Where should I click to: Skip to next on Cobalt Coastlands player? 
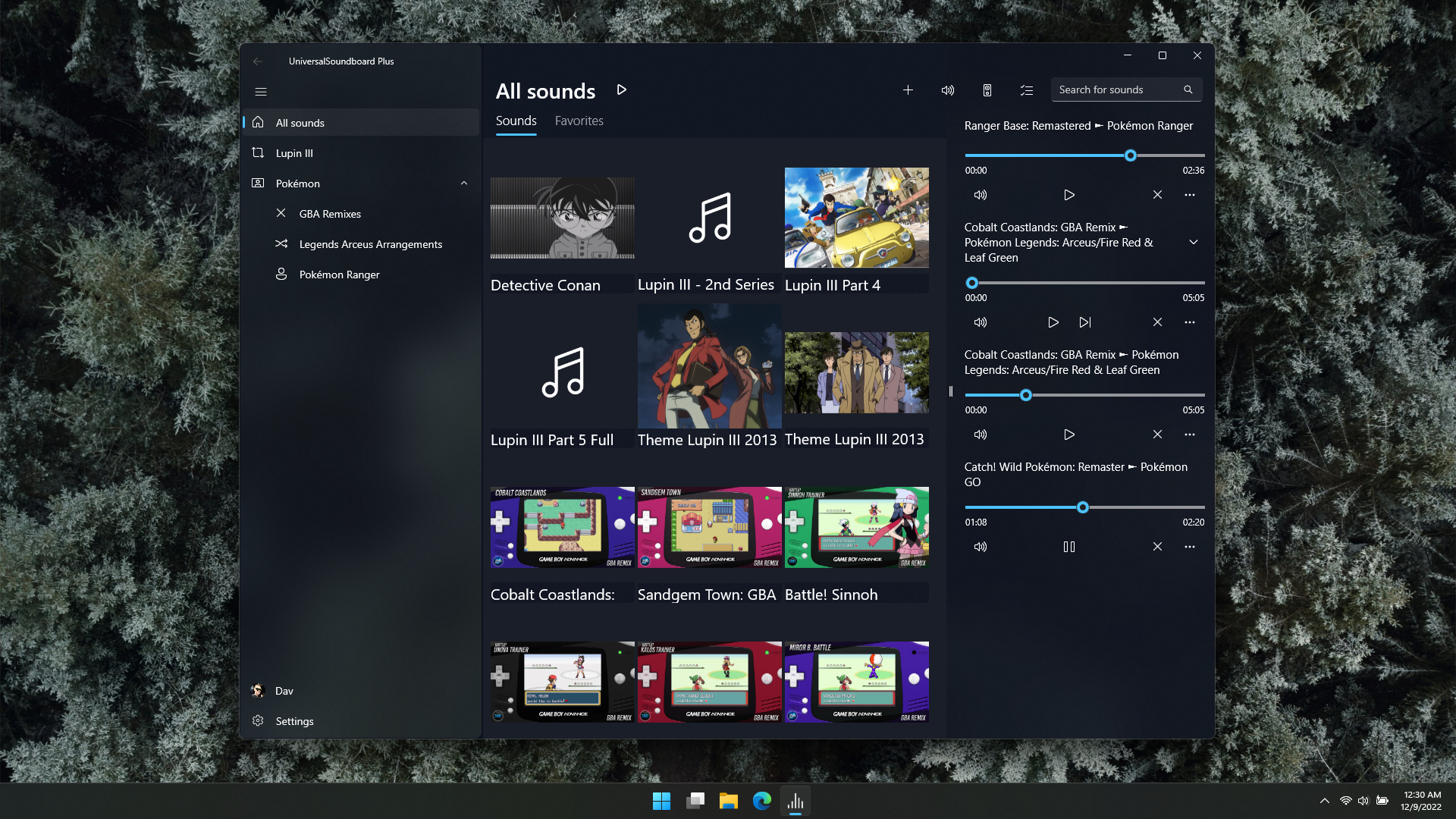[1085, 322]
